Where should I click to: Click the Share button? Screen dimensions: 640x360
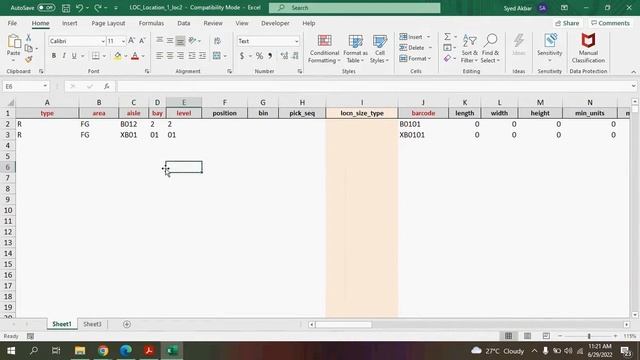567,23
